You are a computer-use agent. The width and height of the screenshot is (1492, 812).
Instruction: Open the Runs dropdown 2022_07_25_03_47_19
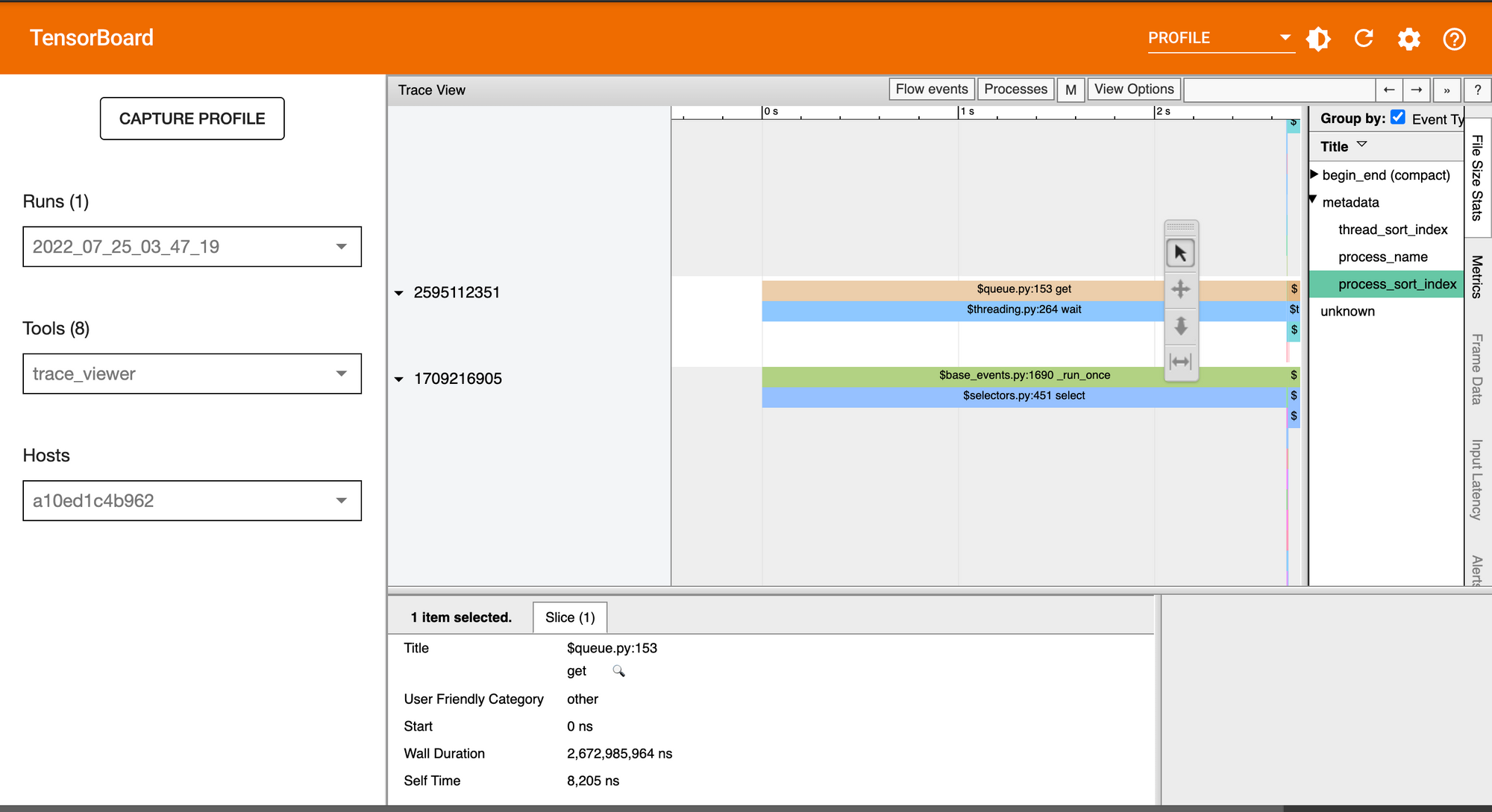pyautogui.click(x=192, y=247)
